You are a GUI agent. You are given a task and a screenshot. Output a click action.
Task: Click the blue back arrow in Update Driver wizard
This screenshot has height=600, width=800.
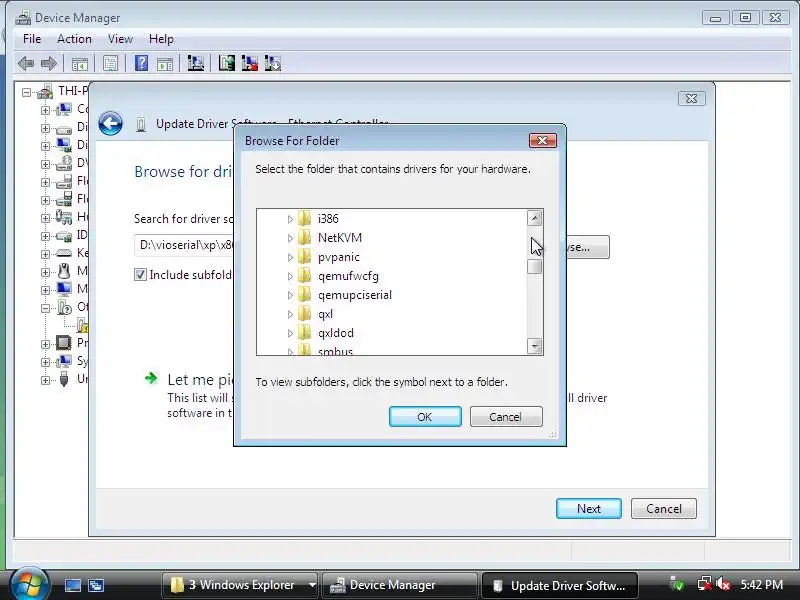[110, 123]
